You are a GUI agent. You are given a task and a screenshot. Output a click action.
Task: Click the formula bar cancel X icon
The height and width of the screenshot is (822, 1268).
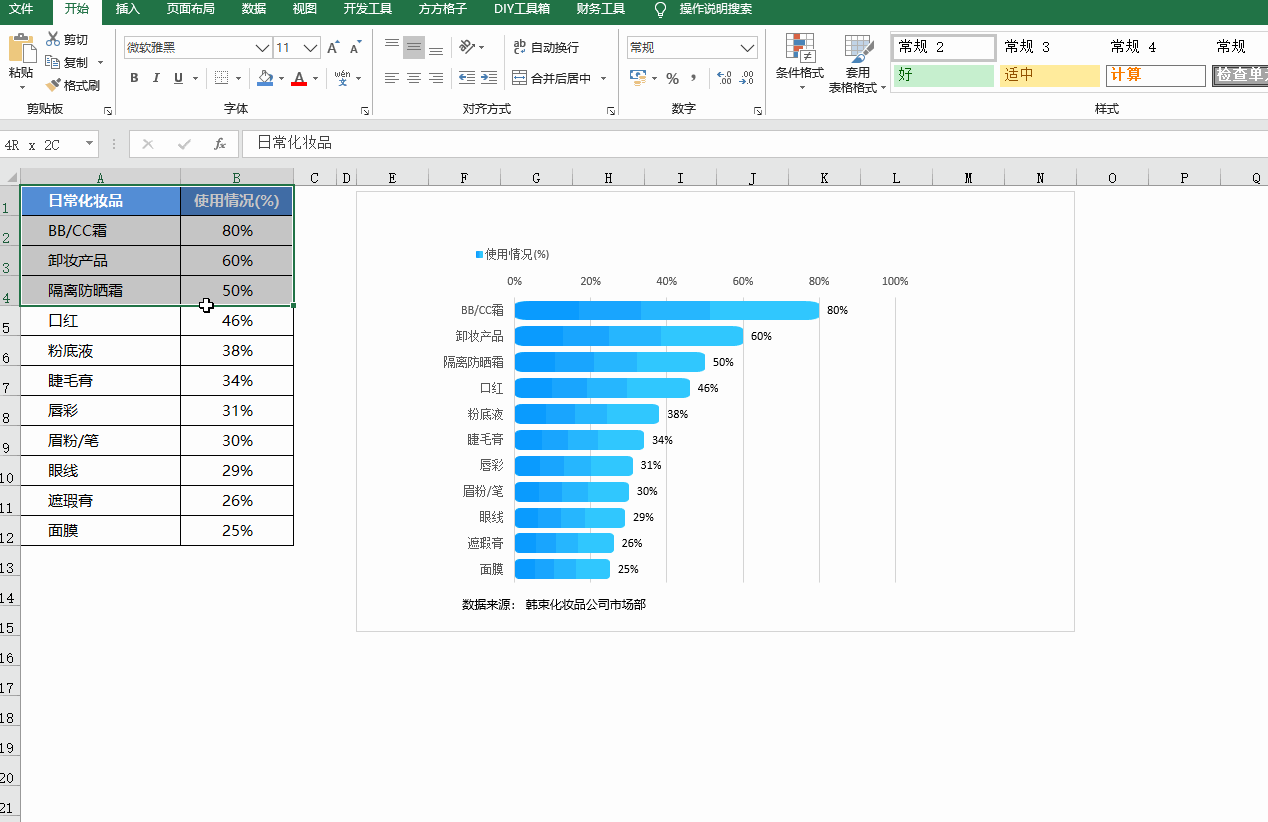148,144
